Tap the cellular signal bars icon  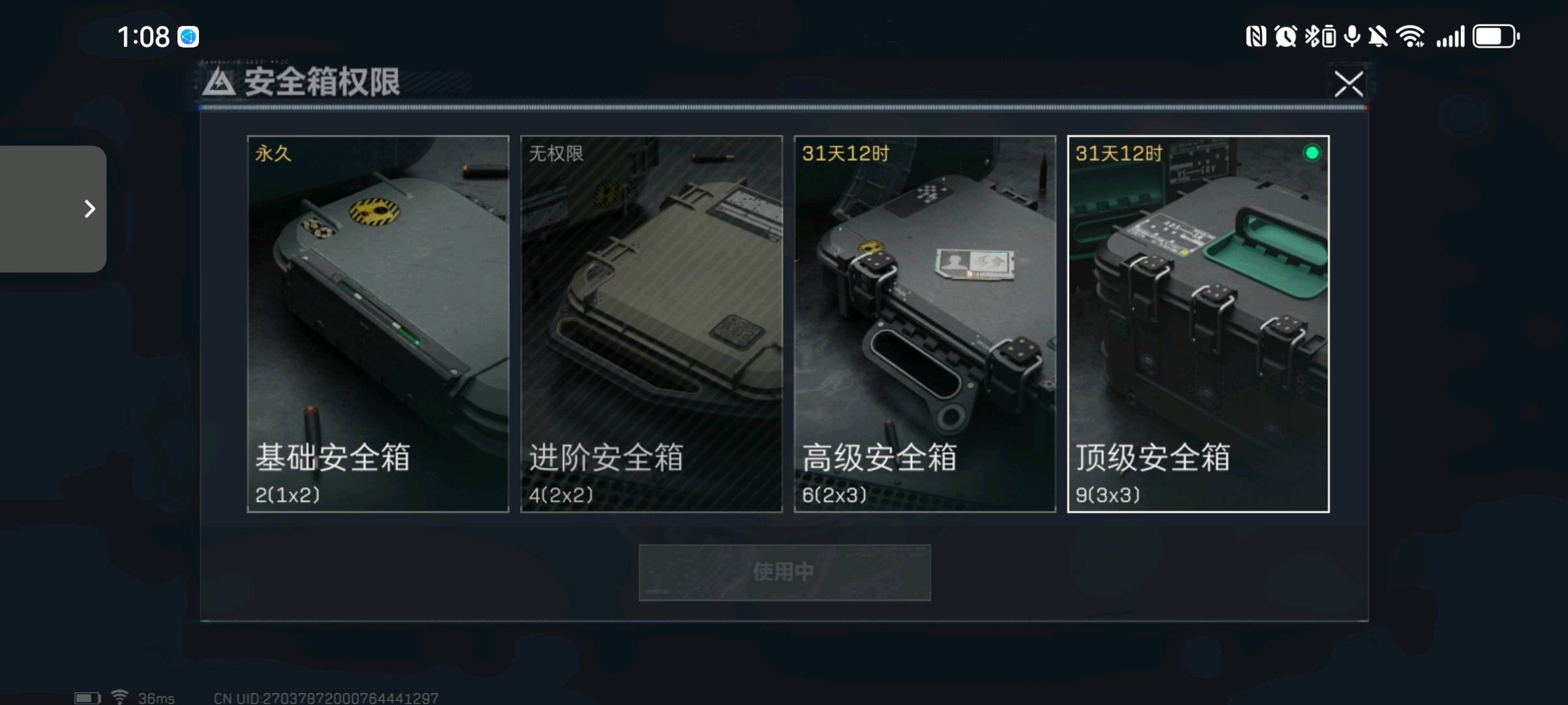coord(1450,37)
